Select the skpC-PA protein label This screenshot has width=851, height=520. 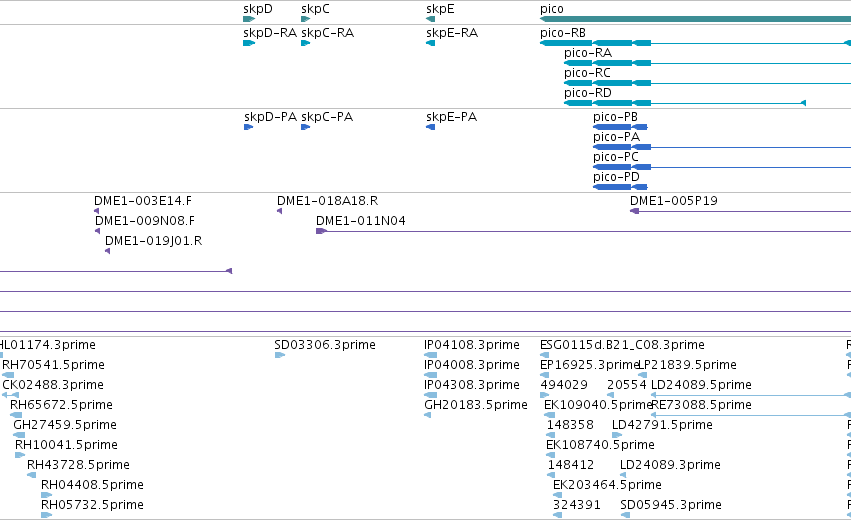click(327, 117)
